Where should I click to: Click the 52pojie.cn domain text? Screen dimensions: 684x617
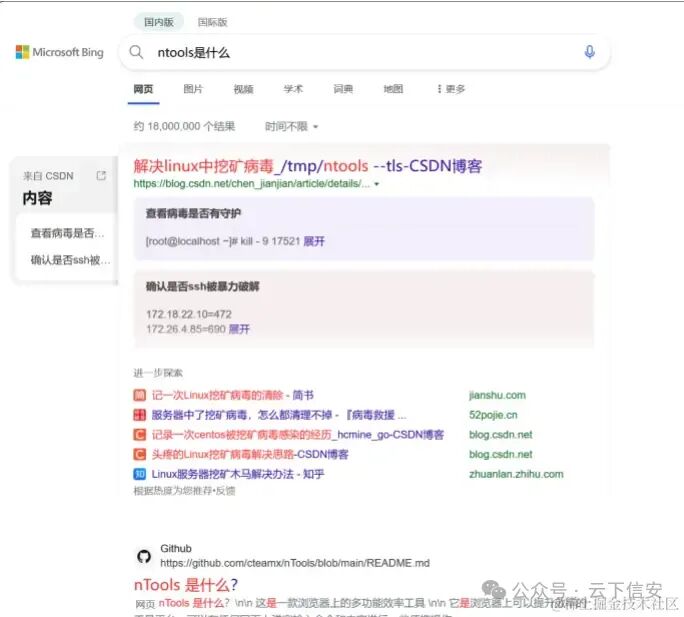[x=493, y=415]
